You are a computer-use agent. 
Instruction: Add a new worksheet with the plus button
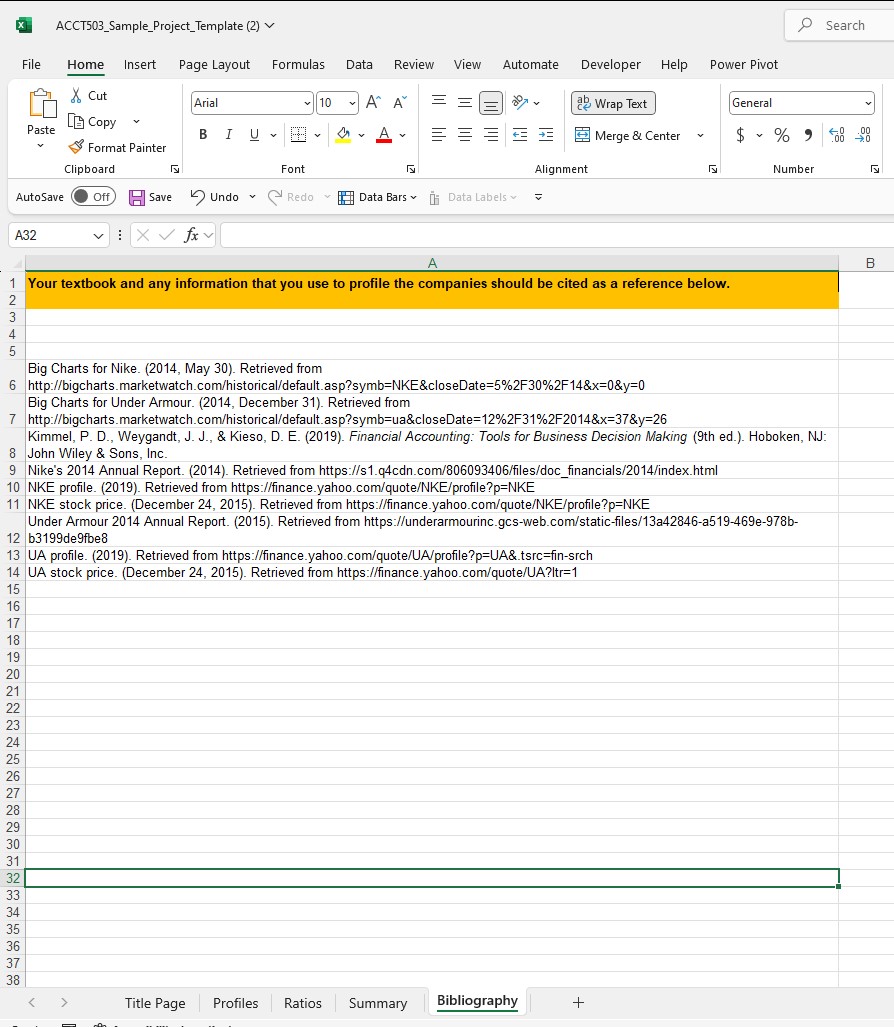point(578,1002)
